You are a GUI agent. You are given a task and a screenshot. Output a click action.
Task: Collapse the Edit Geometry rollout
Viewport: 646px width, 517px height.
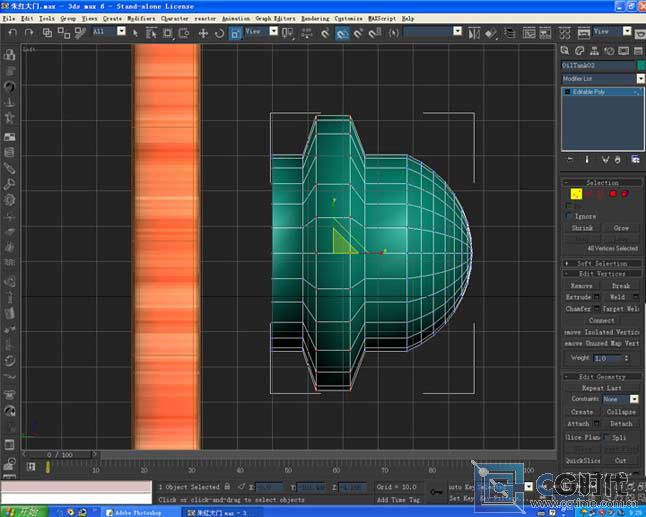pos(602,377)
